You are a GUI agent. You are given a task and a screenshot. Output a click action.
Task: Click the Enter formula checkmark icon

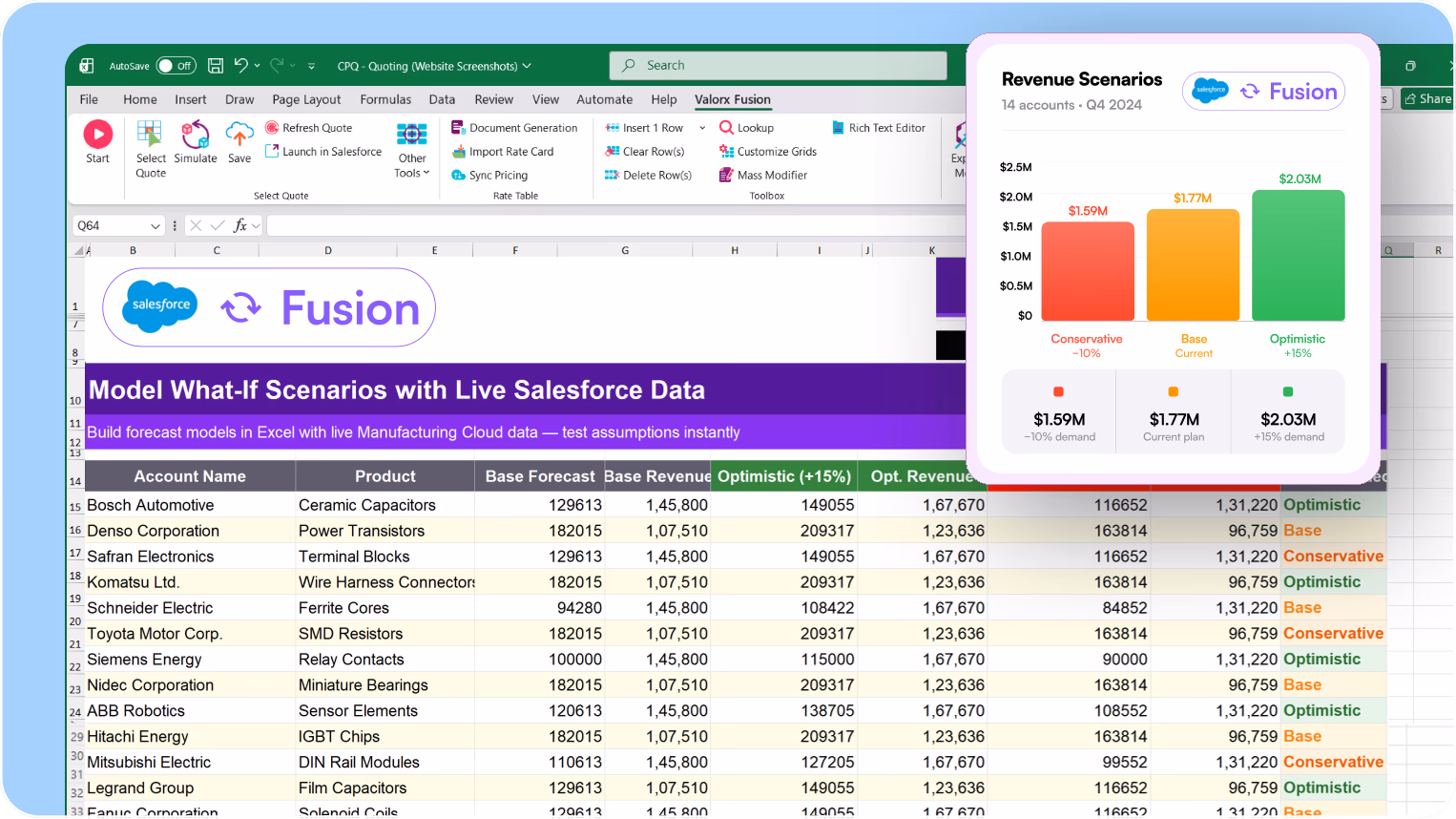tap(218, 225)
